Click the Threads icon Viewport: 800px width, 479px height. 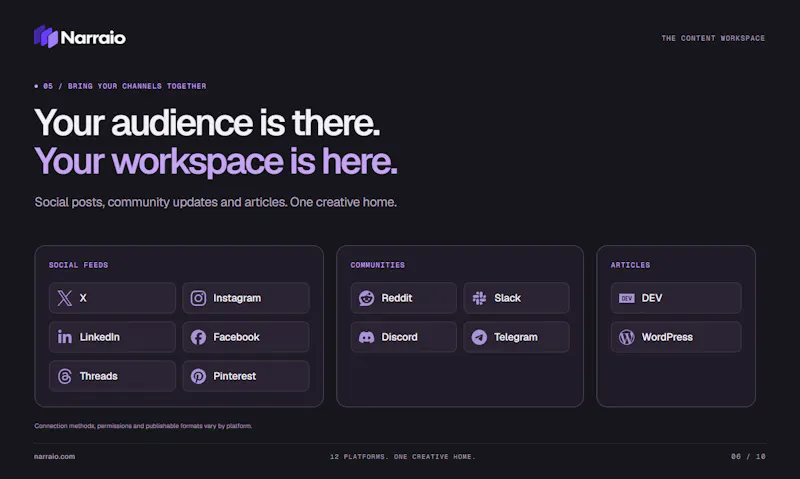65,376
